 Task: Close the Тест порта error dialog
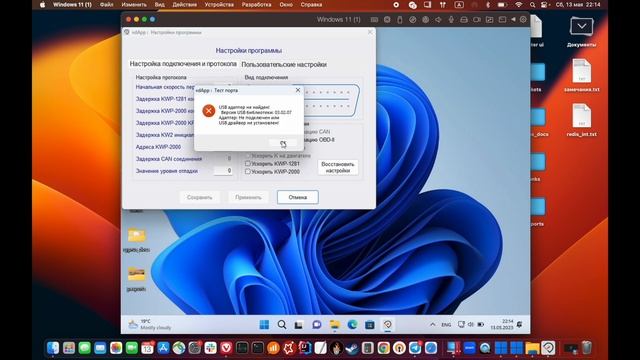298,90
